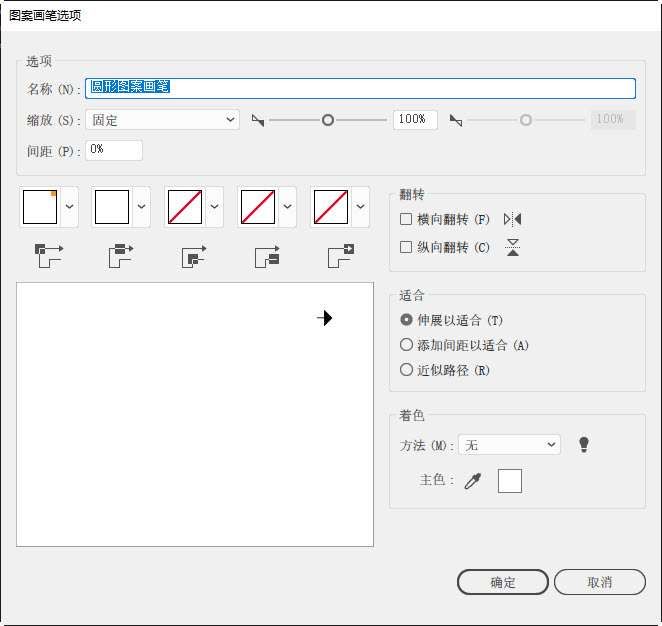Click the colorization tips lightbulb icon
The width and height of the screenshot is (662, 626).
(584, 444)
